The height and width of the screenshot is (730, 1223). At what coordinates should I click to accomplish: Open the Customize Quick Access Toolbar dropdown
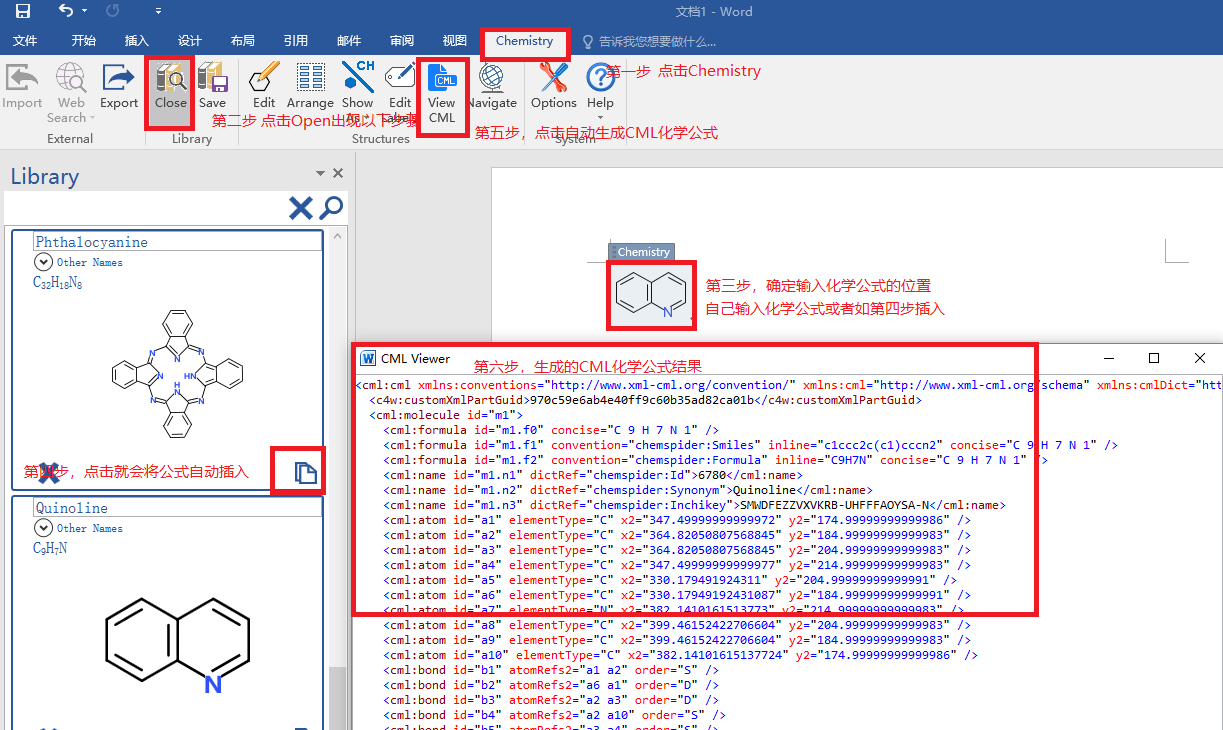[160, 11]
